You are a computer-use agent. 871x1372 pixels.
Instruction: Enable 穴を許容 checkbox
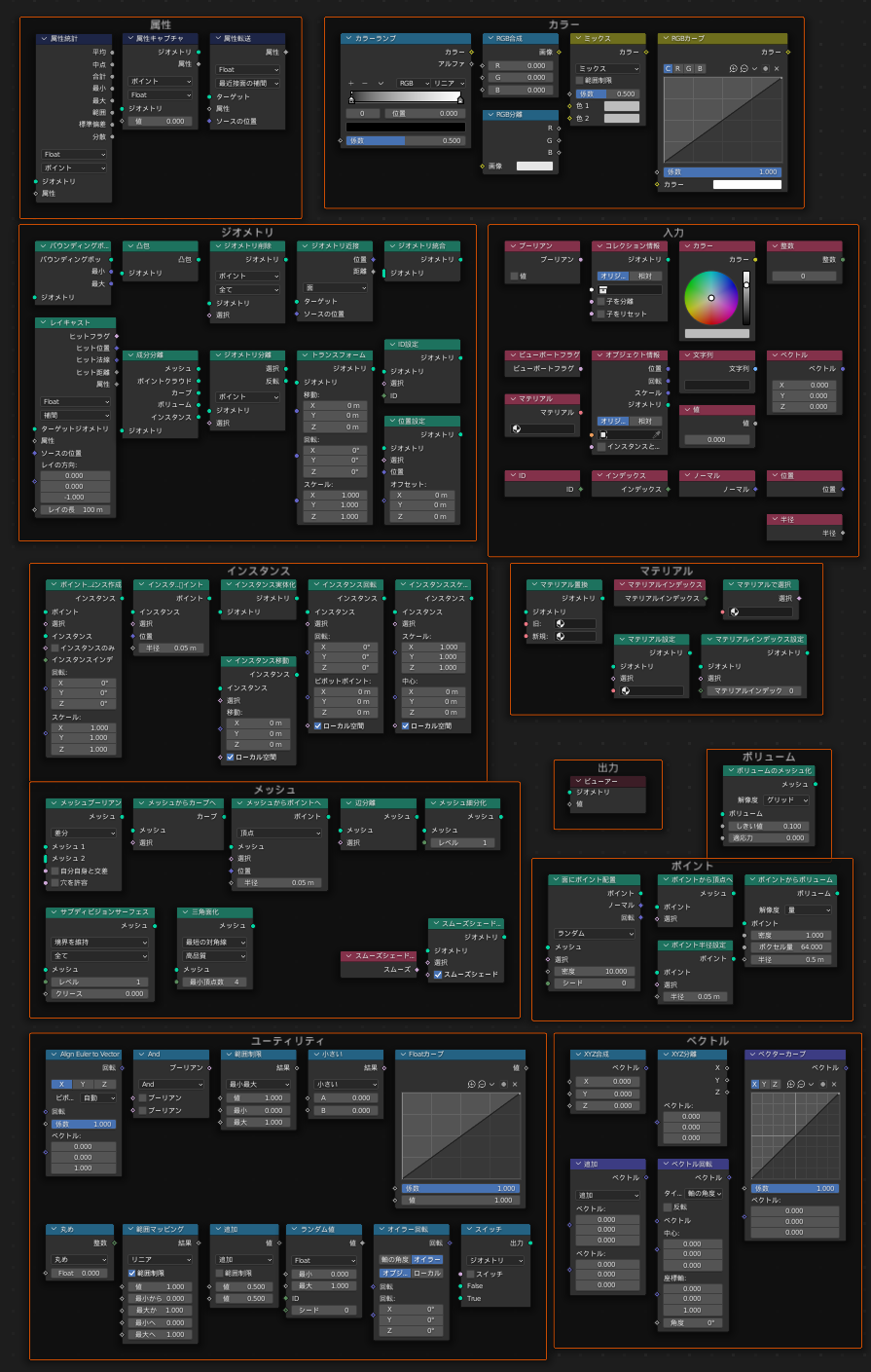click(x=55, y=882)
